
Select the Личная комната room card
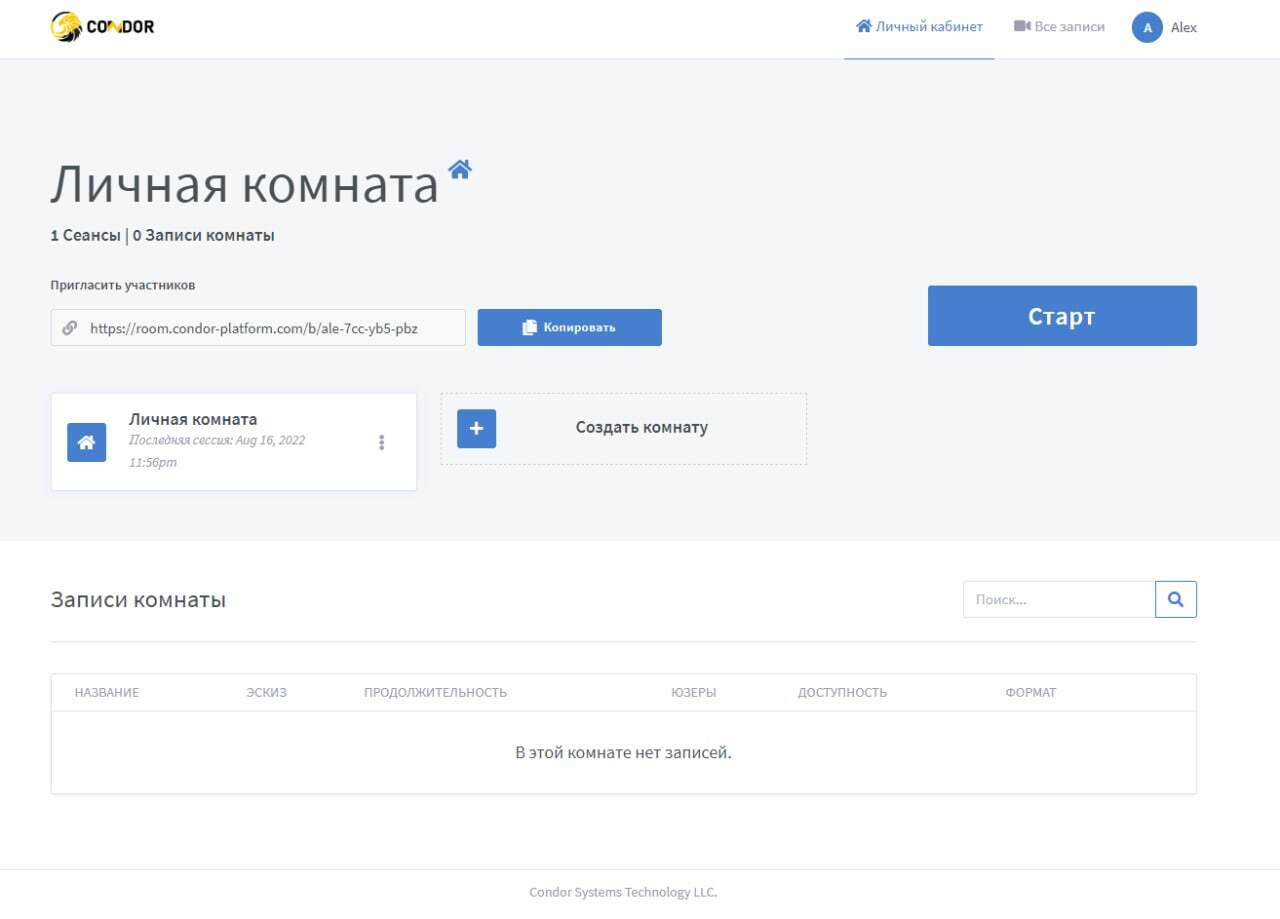pyautogui.click(x=234, y=441)
